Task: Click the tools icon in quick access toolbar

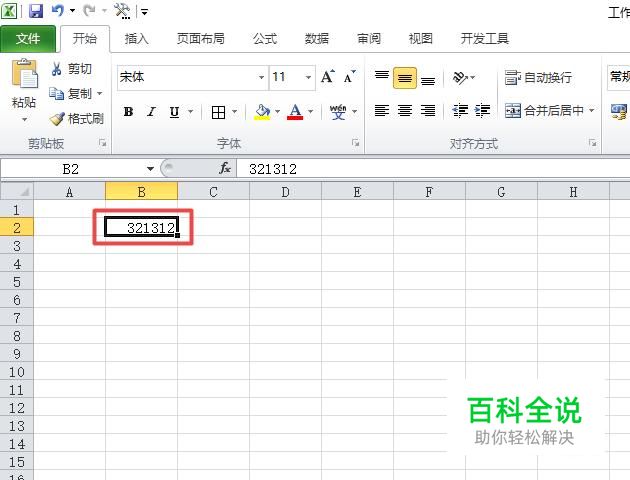Action: 122,11
